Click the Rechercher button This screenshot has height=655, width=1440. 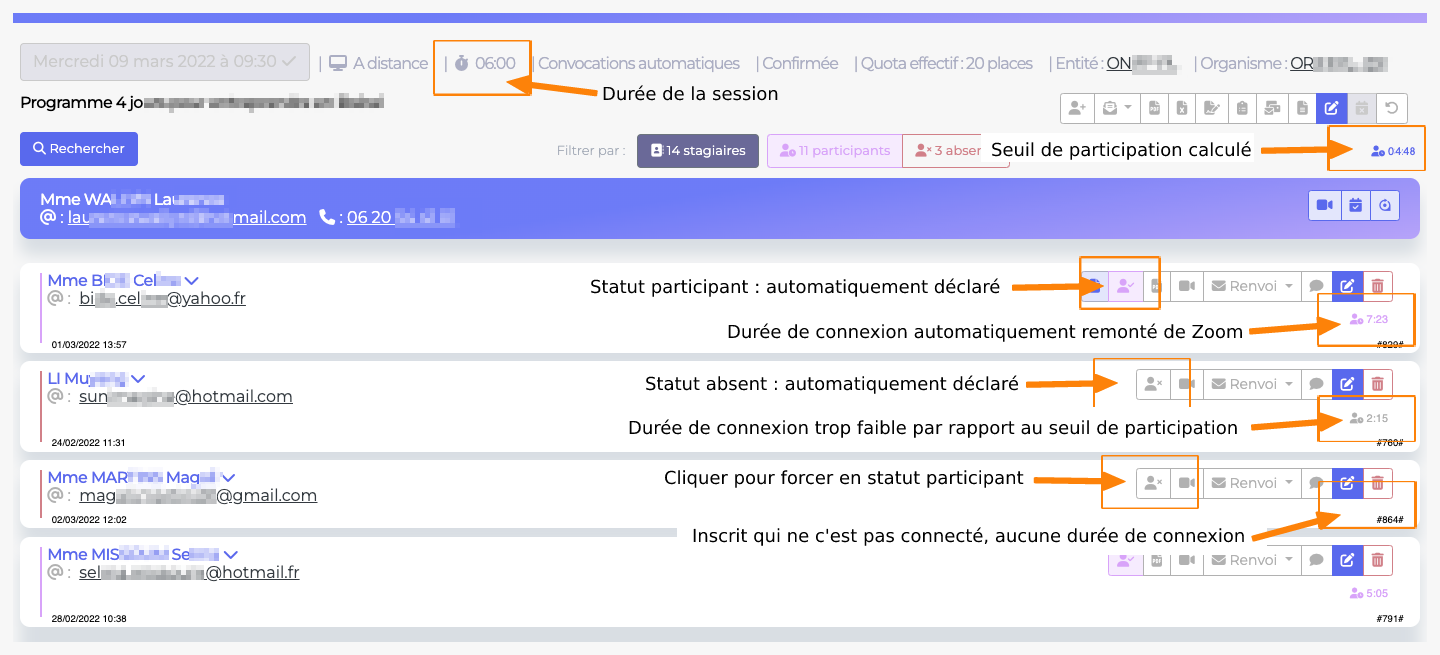click(79, 149)
